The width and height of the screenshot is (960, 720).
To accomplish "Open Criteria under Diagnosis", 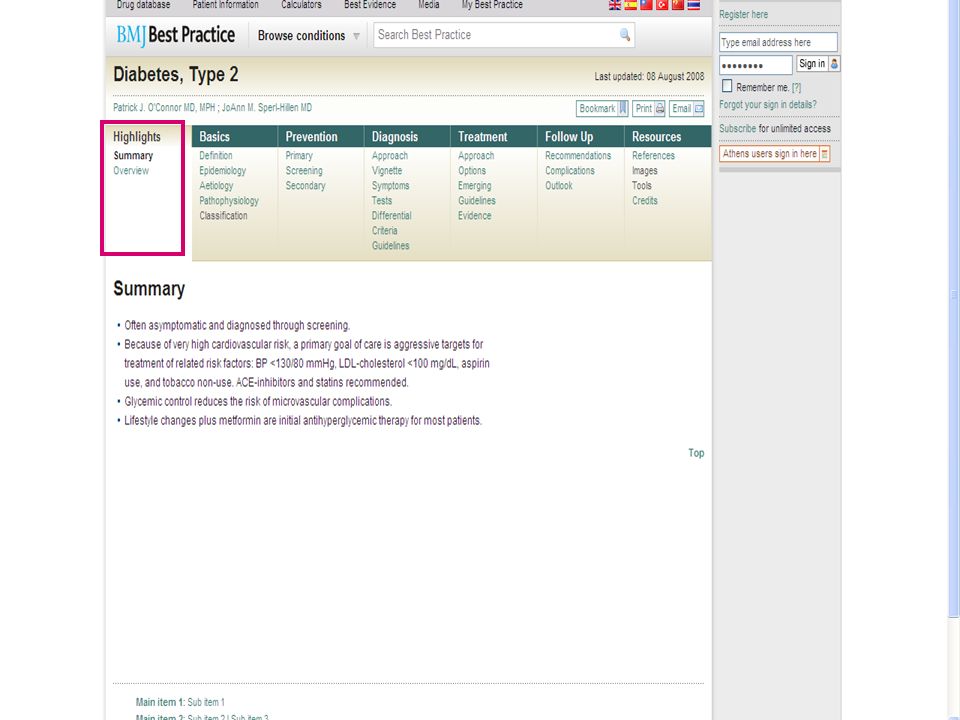I will (384, 231).
